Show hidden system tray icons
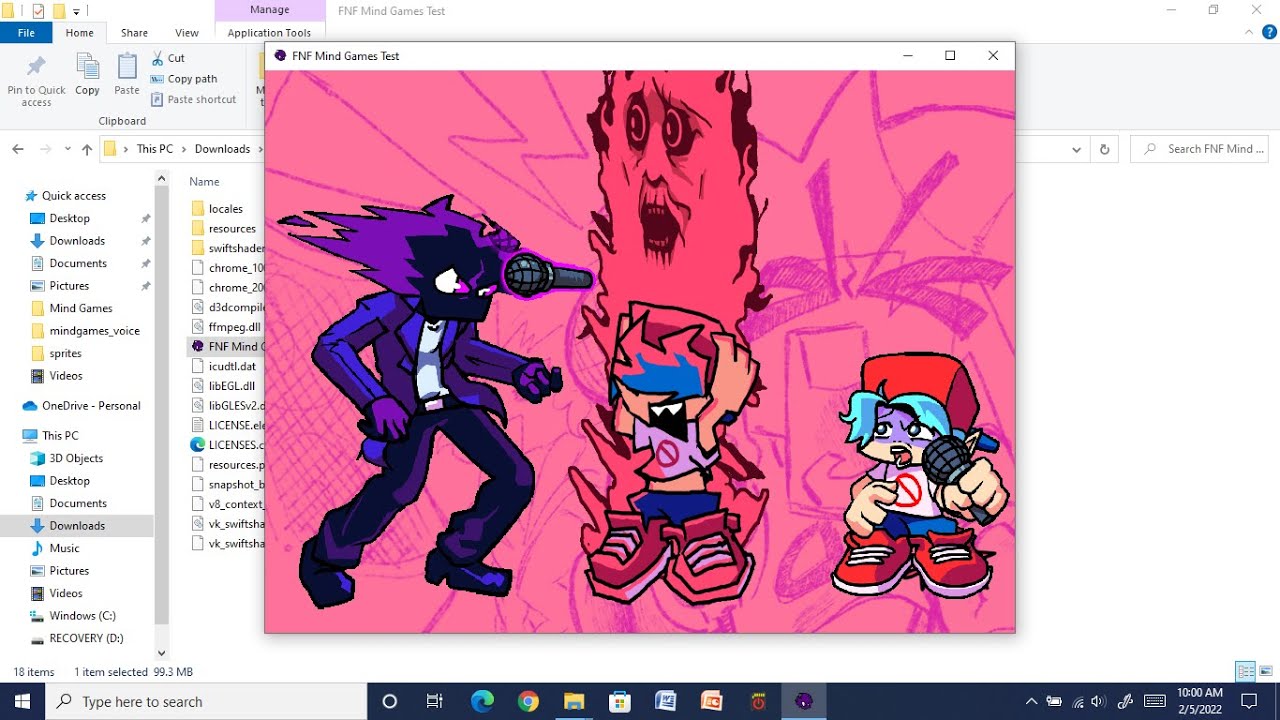 tap(1031, 701)
